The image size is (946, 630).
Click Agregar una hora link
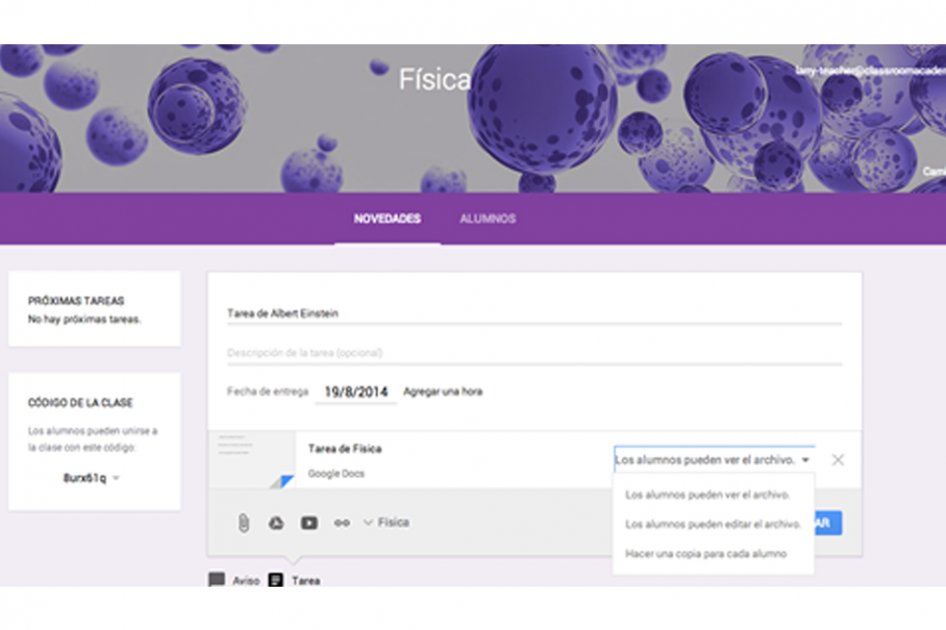(x=443, y=392)
